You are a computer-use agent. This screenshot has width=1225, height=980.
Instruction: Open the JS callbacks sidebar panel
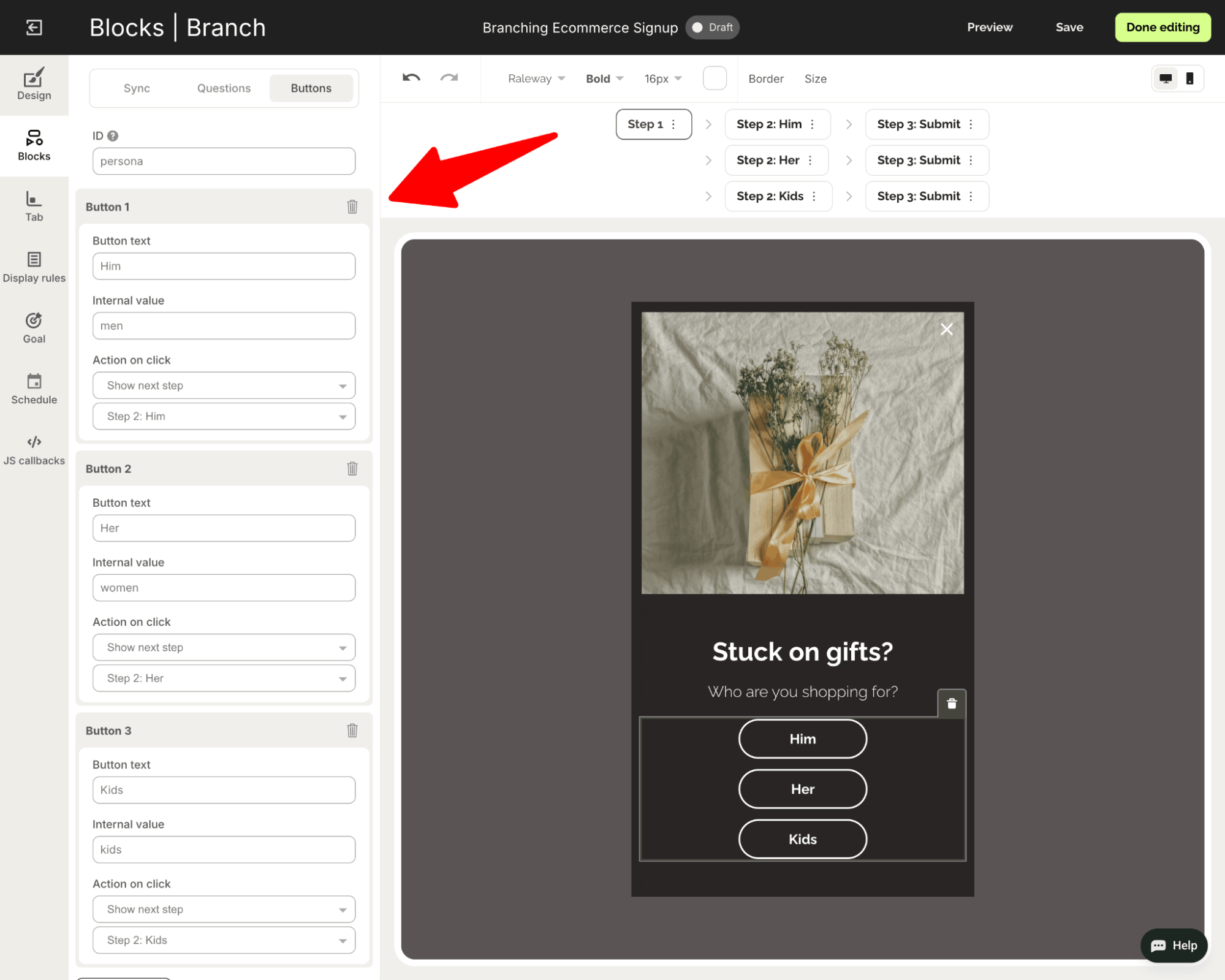coord(34,450)
